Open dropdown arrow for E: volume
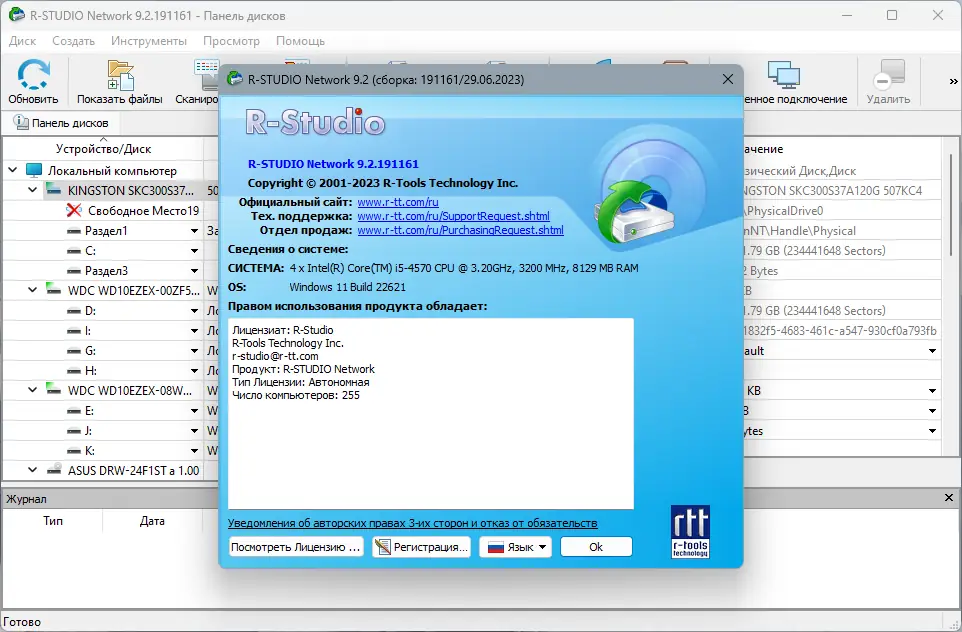The width and height of the screenshot is (962, 632). [194, 411]
